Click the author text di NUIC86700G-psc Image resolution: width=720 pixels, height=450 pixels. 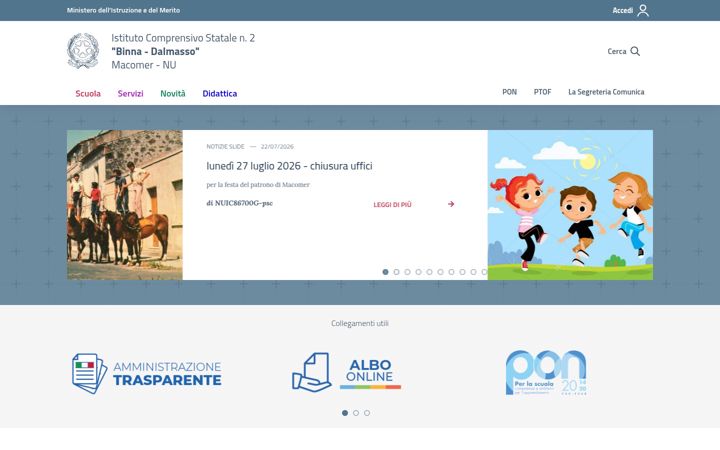coord(239,203)
